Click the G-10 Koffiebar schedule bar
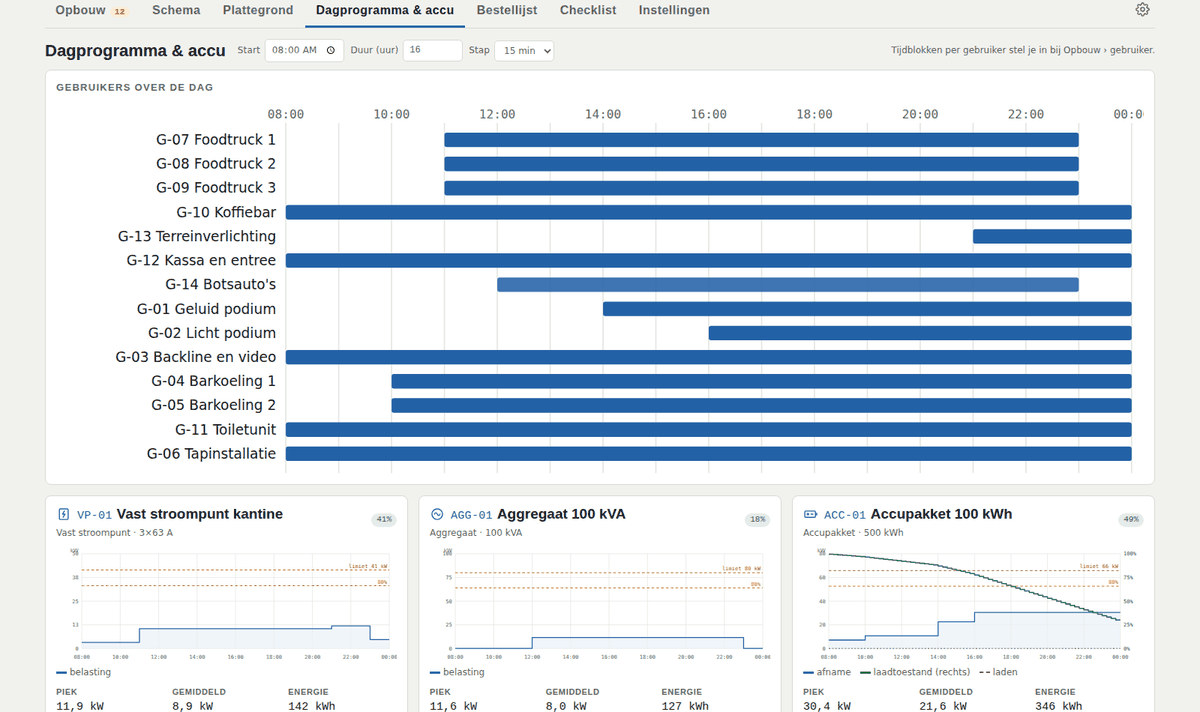 pyautogui.click(x=709, y=212)
